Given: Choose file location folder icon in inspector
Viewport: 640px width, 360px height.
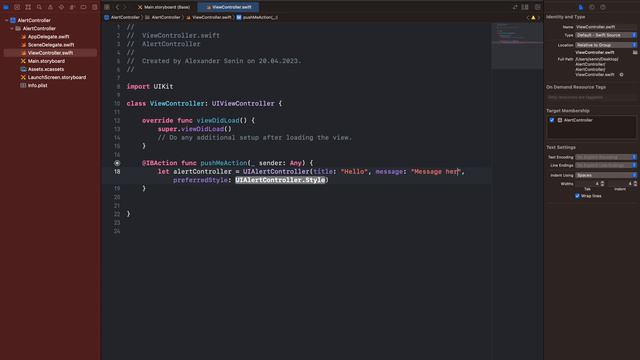Looking at the screenshot, I should click(635, 52).
